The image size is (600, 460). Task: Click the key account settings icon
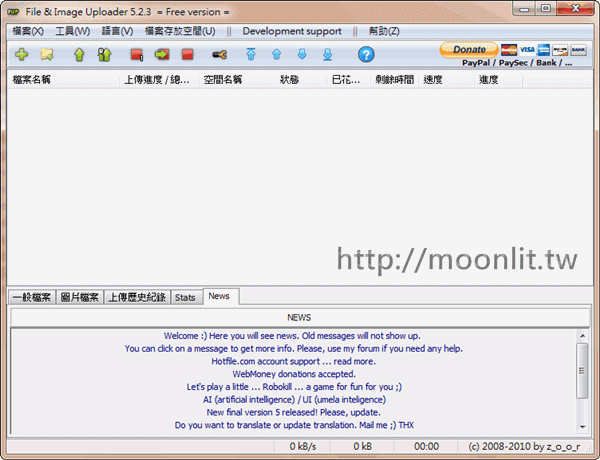[x=220, y=54]
